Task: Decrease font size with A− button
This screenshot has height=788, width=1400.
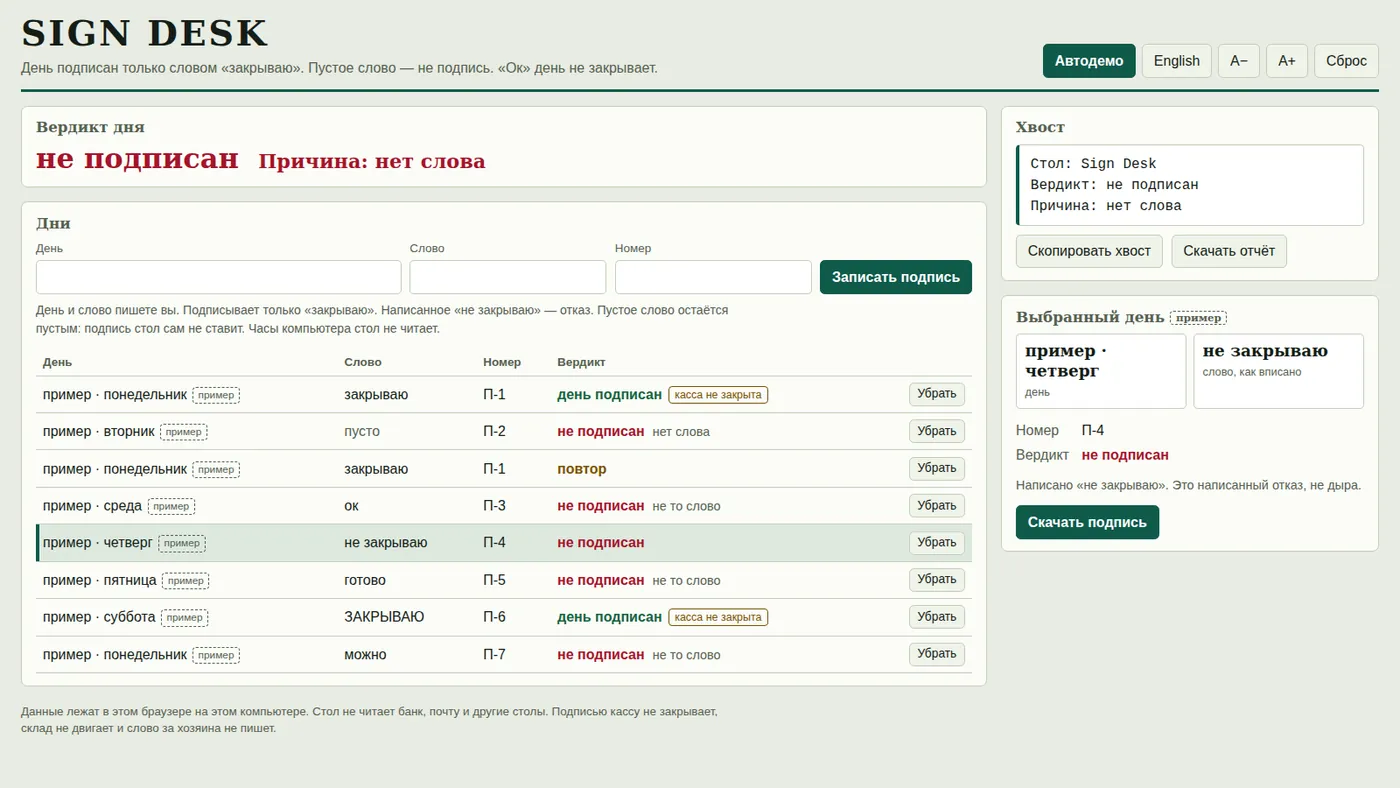Action: point(1239,61)
